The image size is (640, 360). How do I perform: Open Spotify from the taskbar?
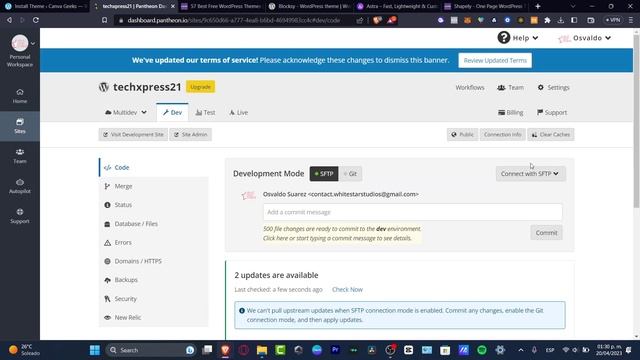tap(482, 350)
